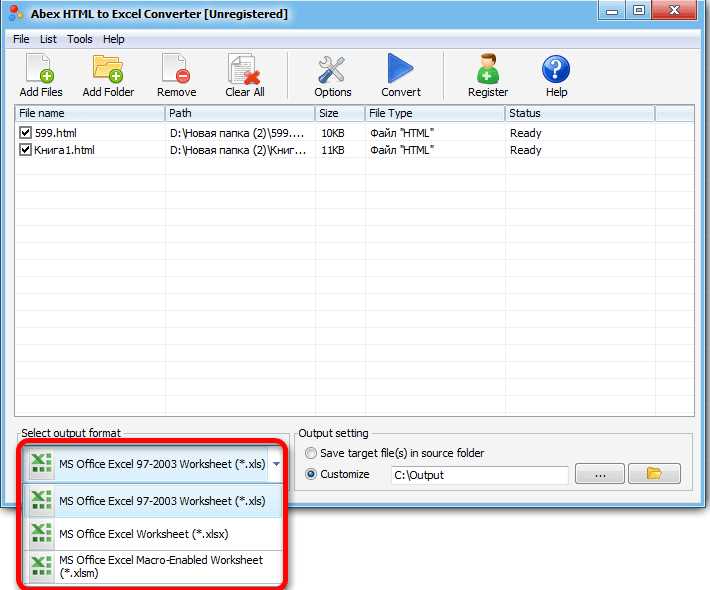
Task: Open the Help menu
Action: (114, 39)
